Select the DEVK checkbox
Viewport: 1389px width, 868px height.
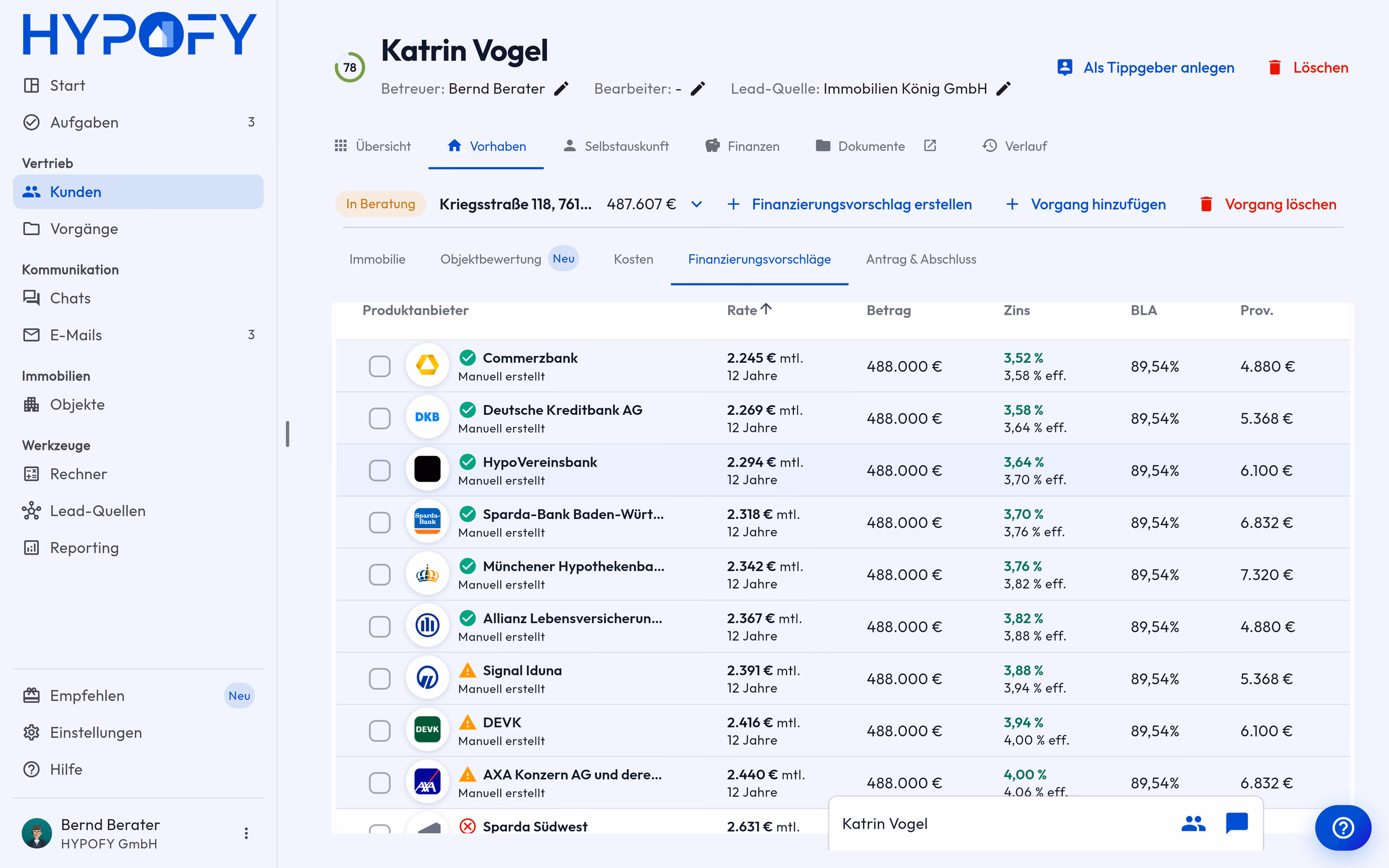[380, 730]
